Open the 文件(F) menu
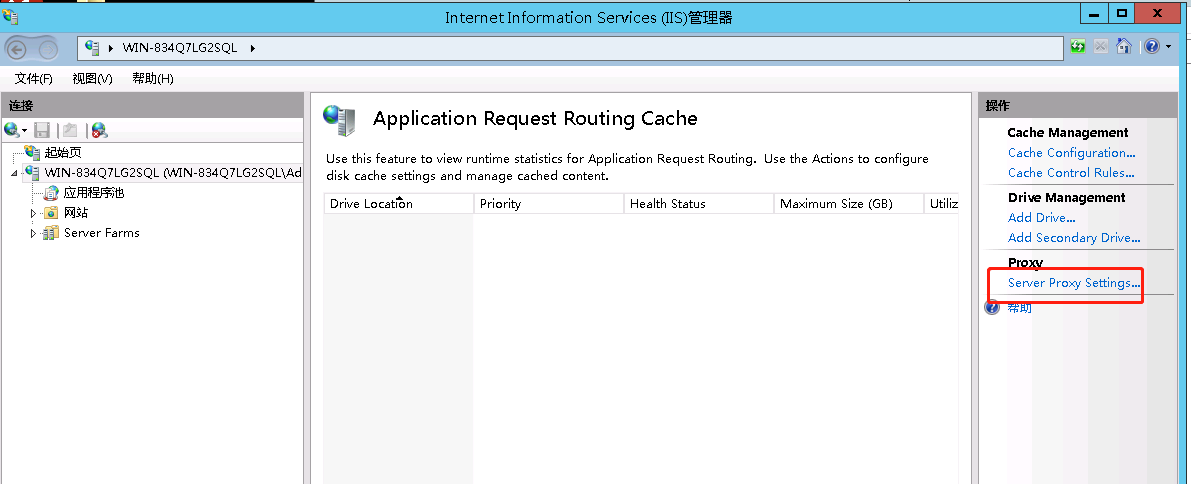The height and width of the screenshot is (484, 1191). tap(33, 79)
